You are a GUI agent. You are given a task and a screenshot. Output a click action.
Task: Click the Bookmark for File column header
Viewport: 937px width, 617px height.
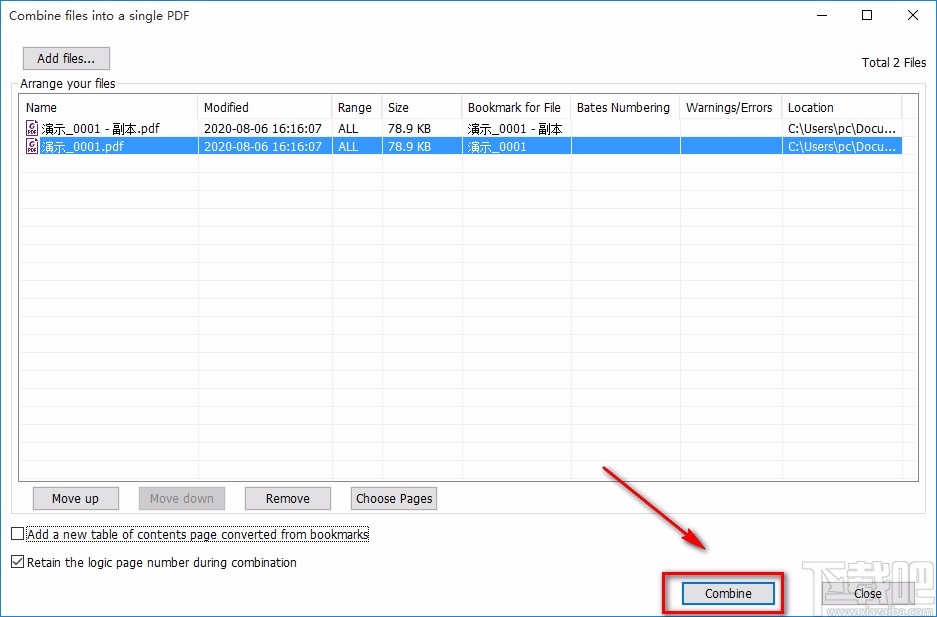point(515,107)
